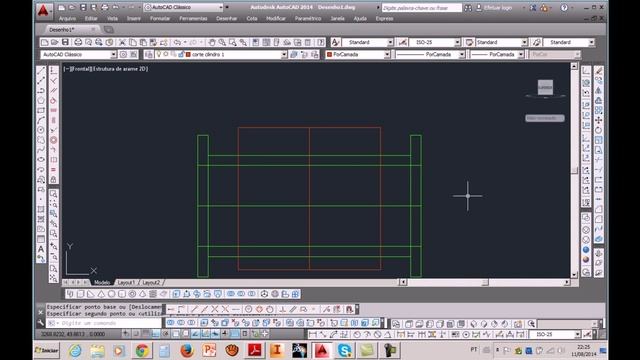Open the Dimension Style manager icon

(x=402, y=42)
